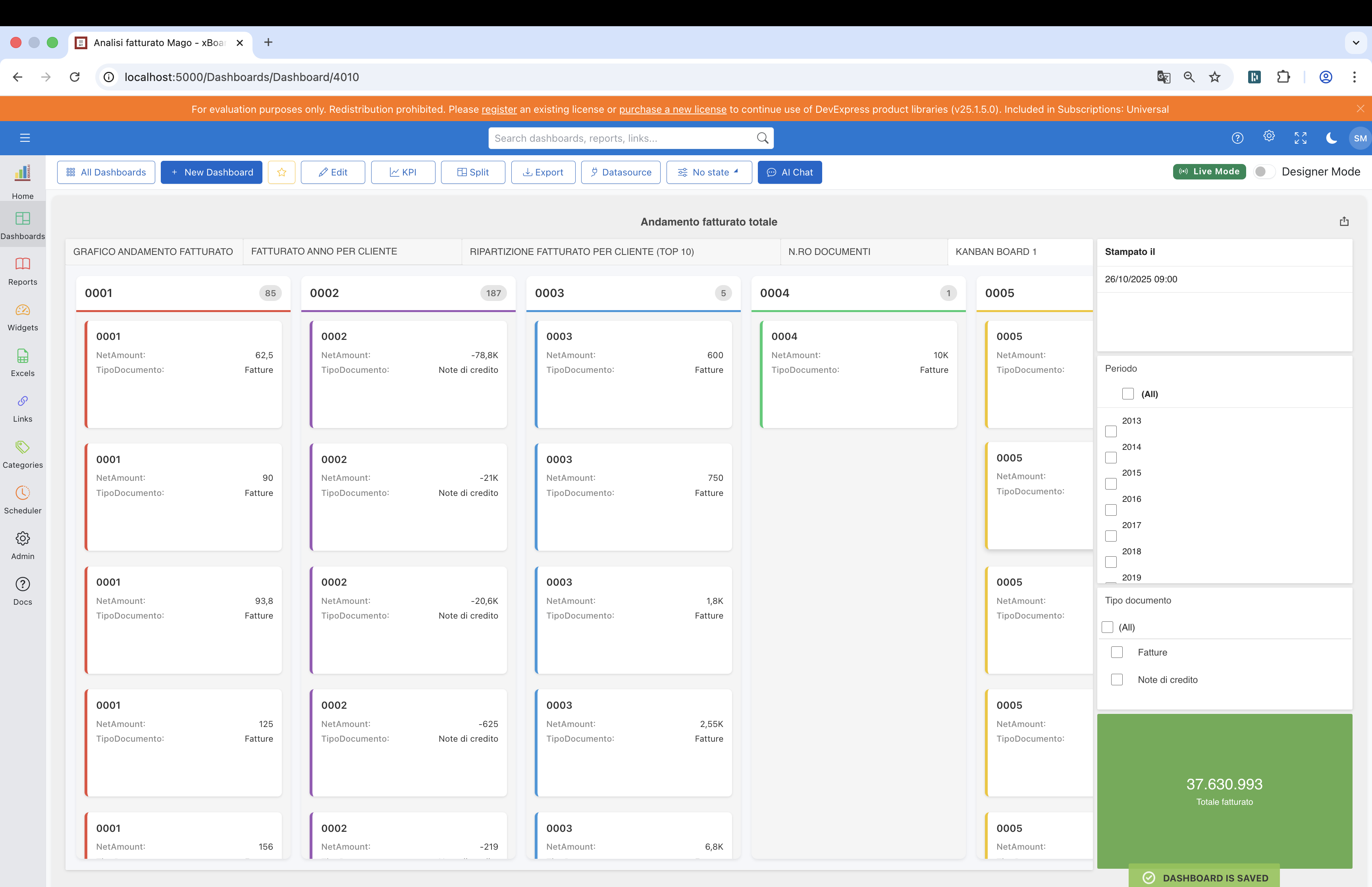This screenshot has width=1372, height=887.
Task: Switch to FATTURATO ANNO PER CLIENTE tab
Action: (x=353, y=252)
